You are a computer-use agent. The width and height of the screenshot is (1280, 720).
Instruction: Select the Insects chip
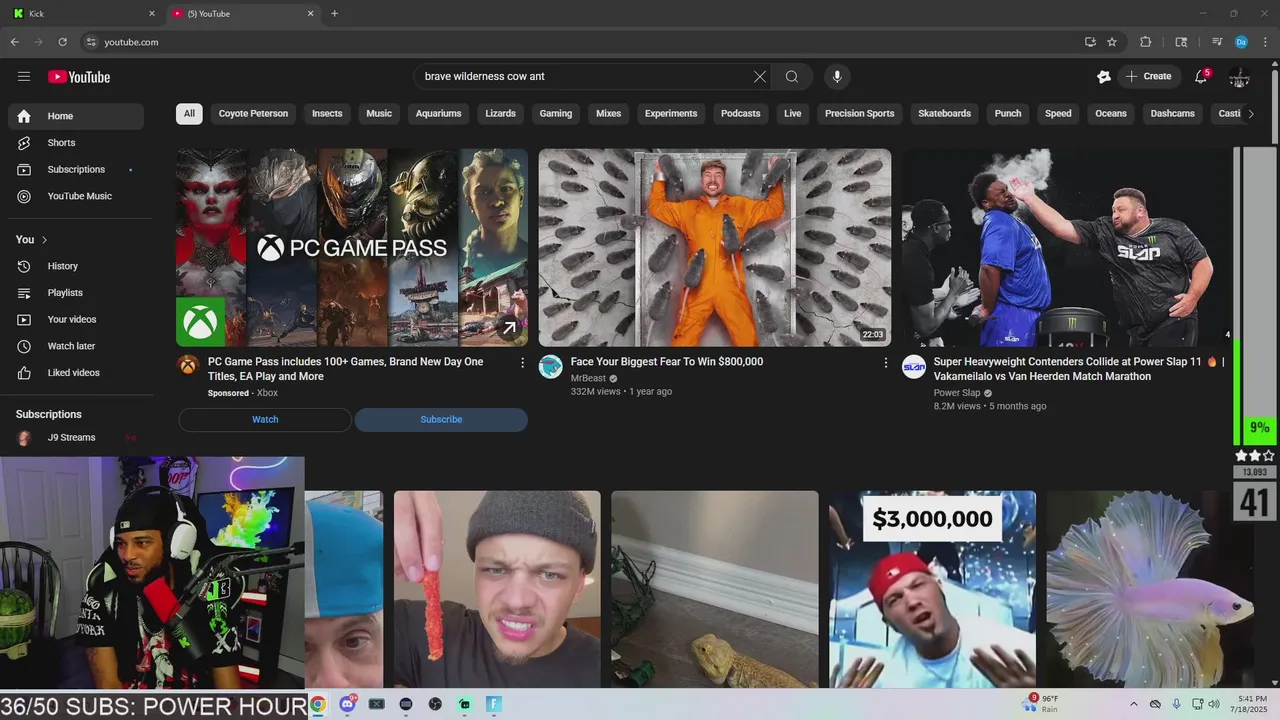327,113
